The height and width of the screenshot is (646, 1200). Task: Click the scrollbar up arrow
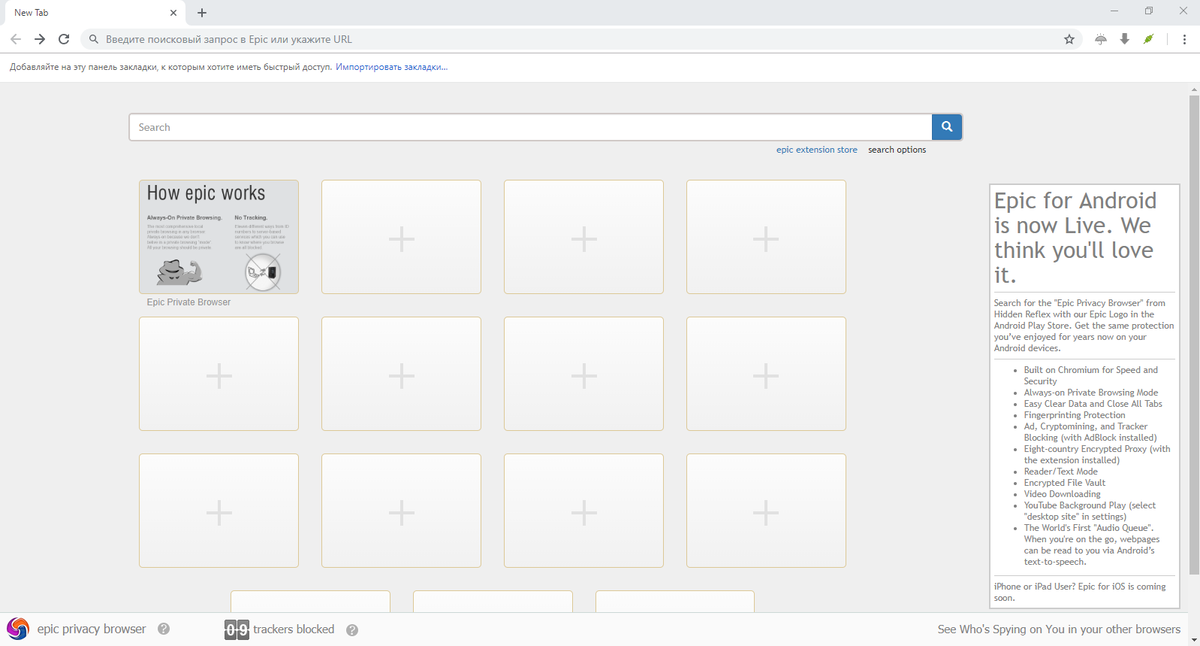1193,90
